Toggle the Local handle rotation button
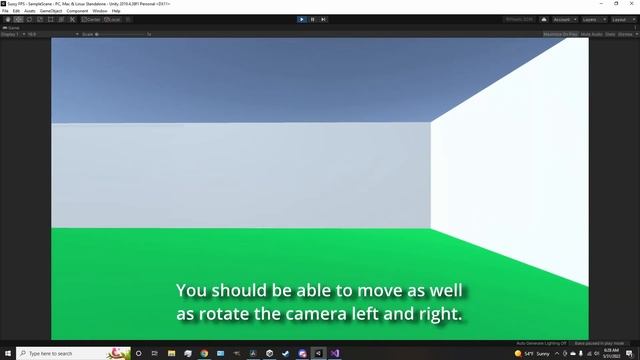The height and width of the screenshot is (360, 640). click(112, 20)
